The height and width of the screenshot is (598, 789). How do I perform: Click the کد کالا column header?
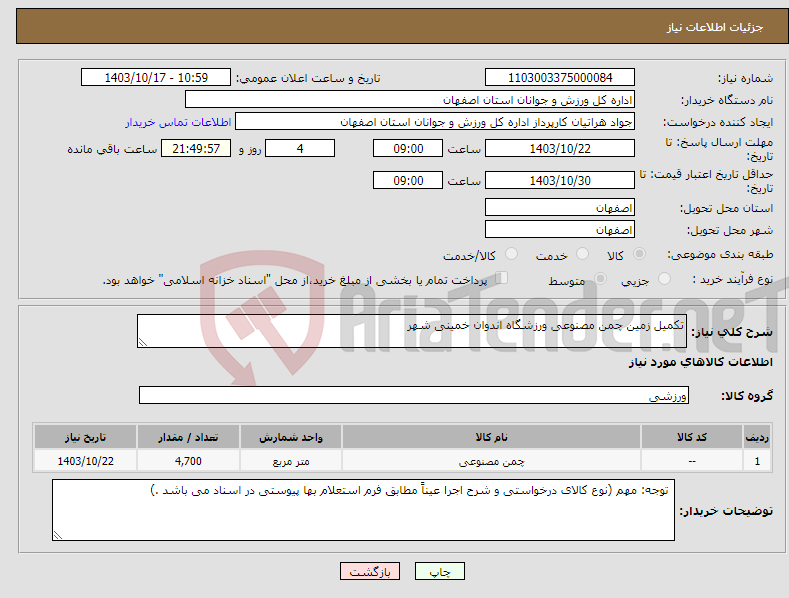click(692, 437)
